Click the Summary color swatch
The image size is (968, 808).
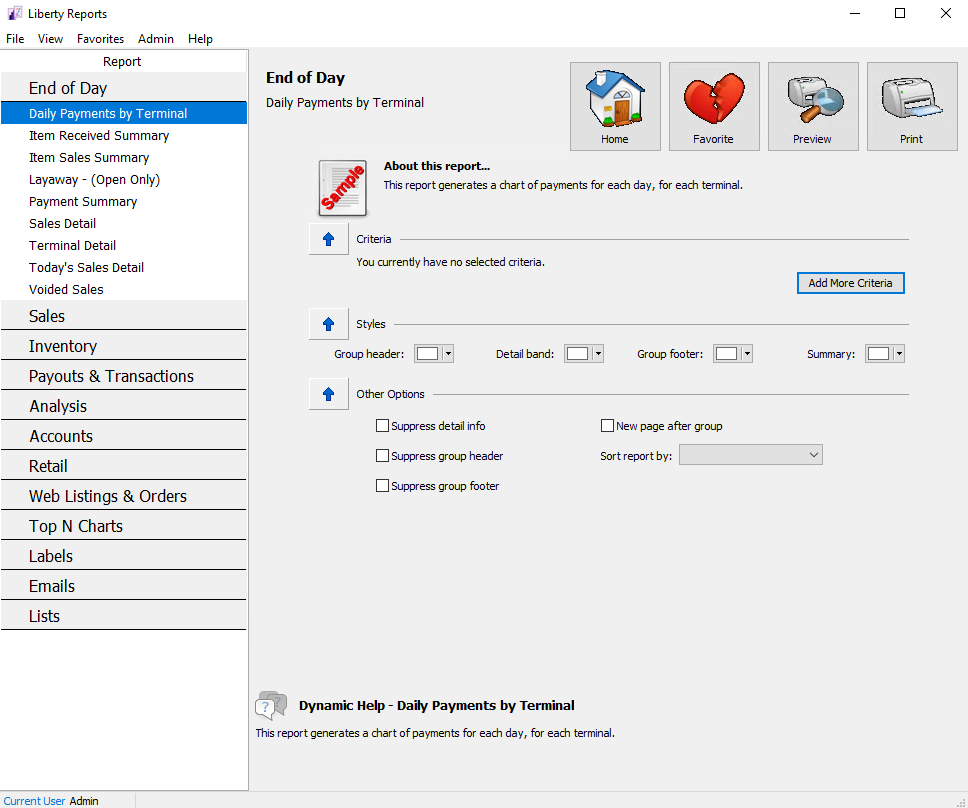click(x=878, y=354)
